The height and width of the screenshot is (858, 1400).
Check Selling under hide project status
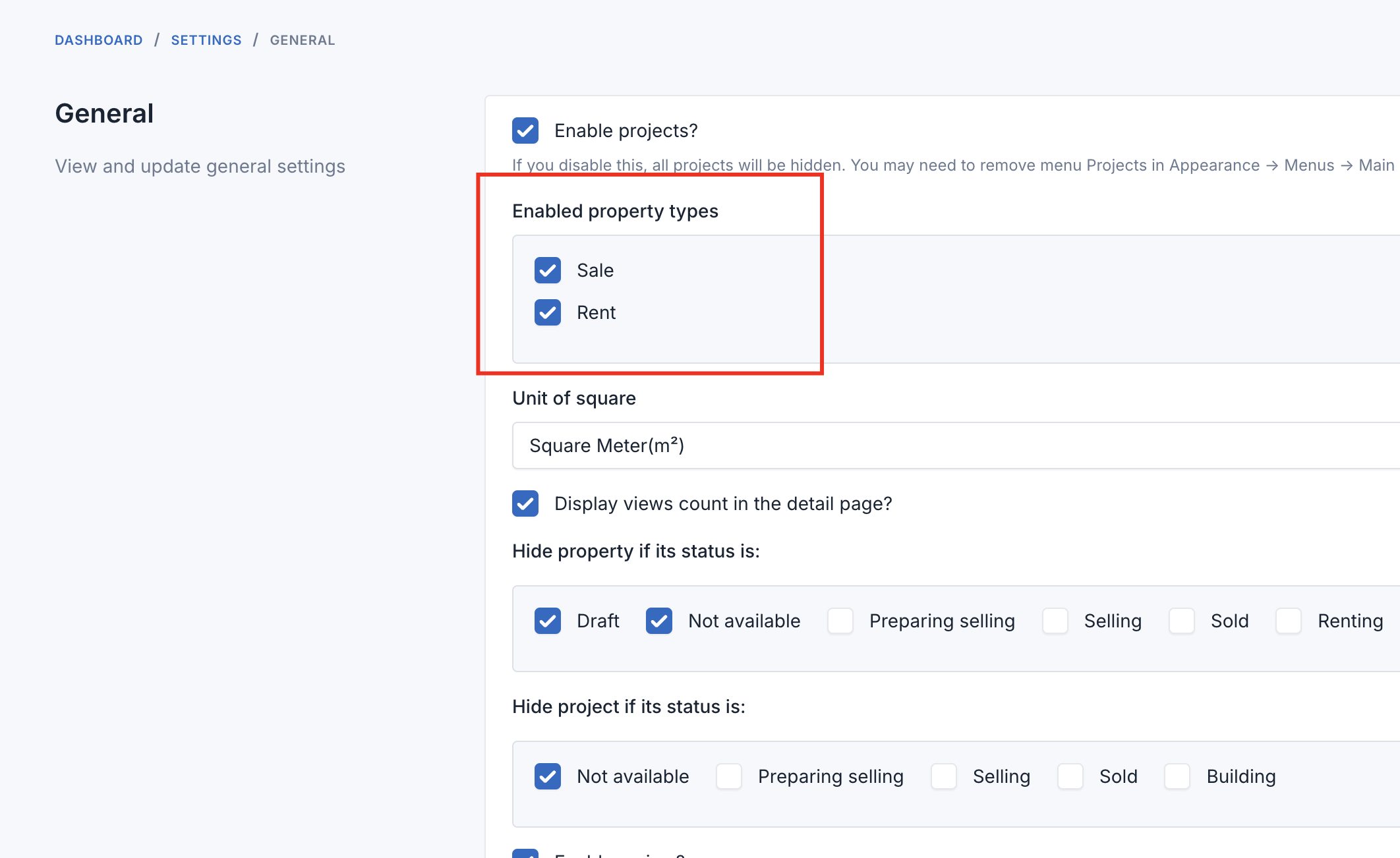(x=944, y=776)
